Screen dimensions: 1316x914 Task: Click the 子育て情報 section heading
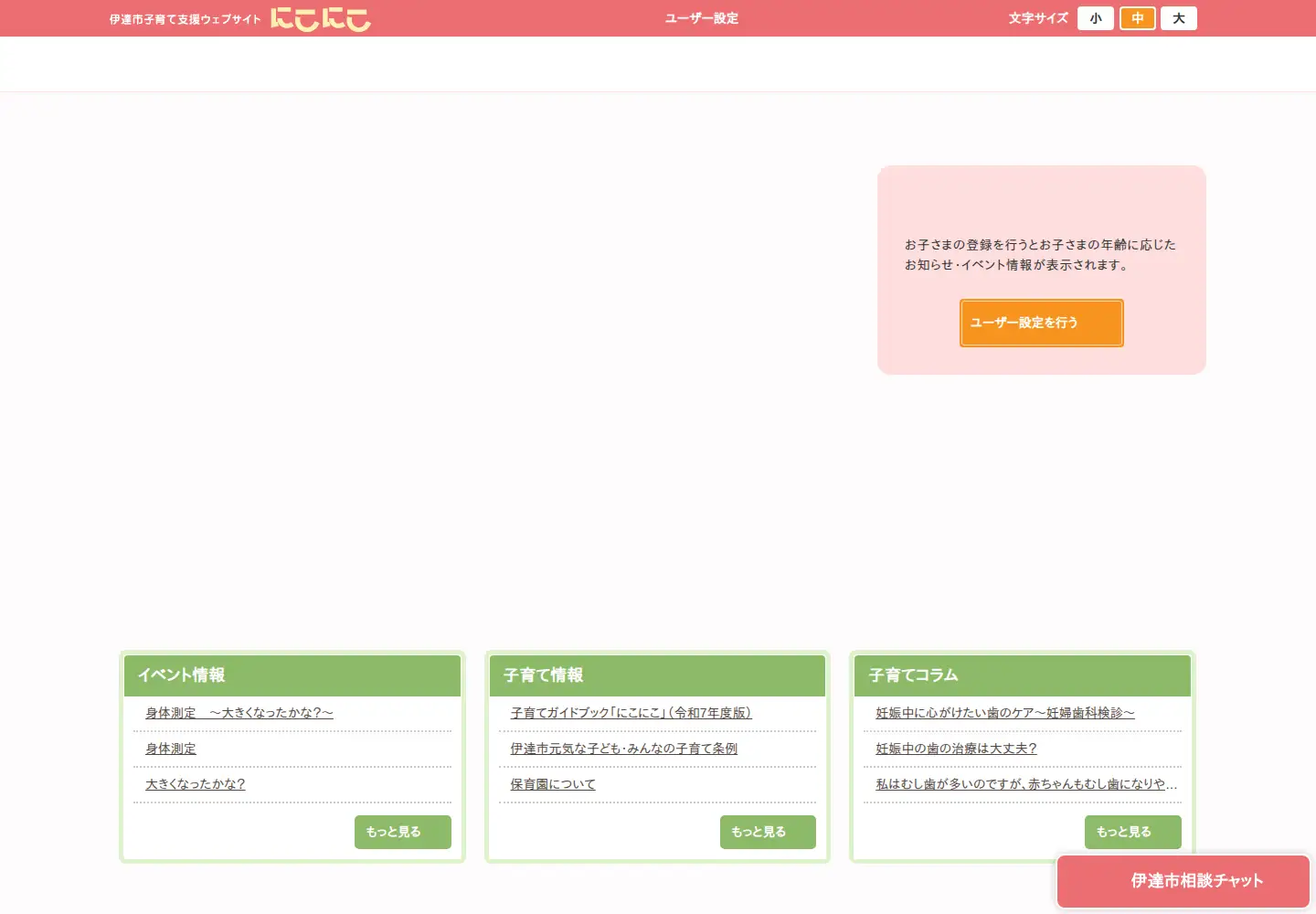point(543,675)
